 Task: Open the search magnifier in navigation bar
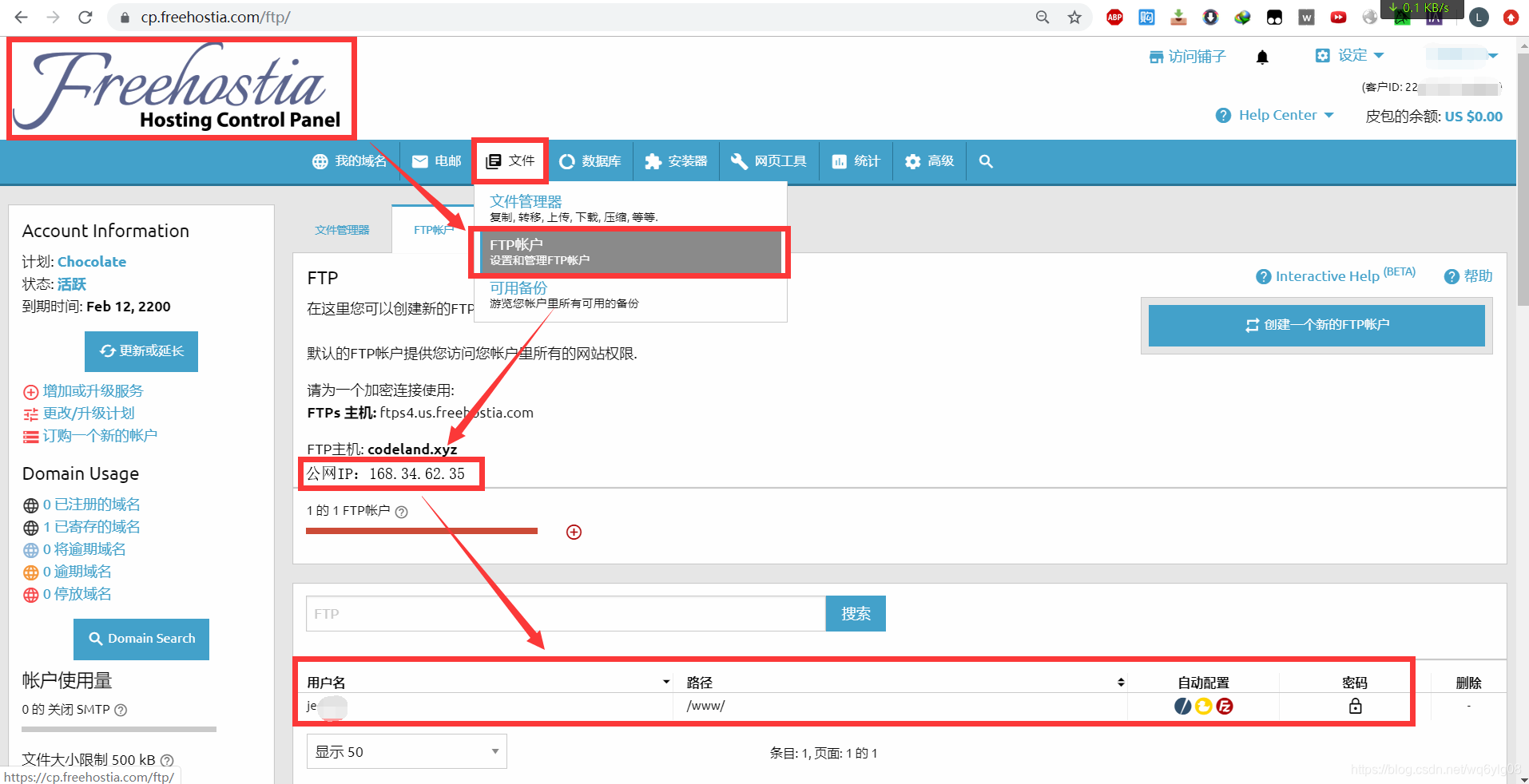click(986, 161)
